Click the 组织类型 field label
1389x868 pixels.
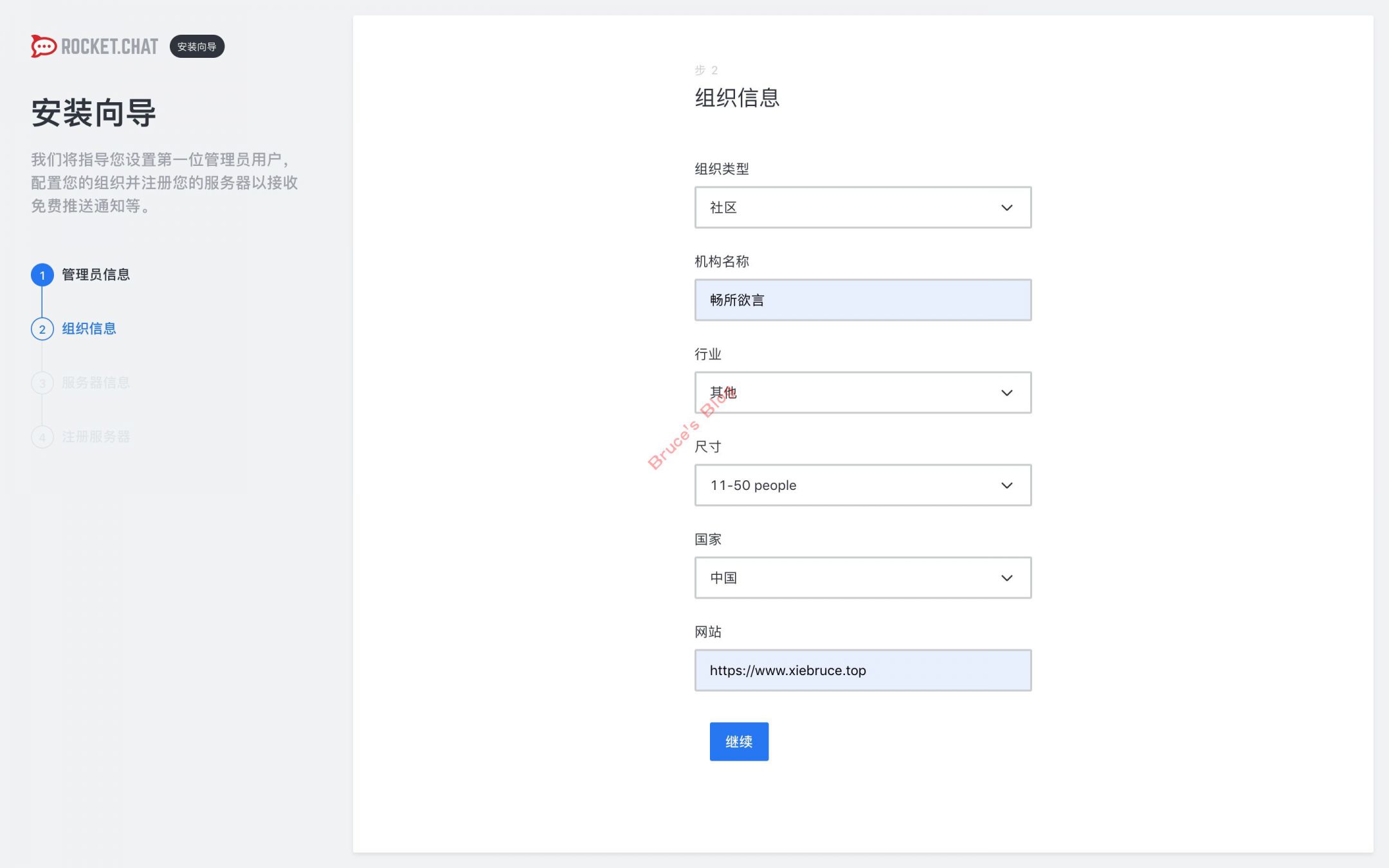point(722,169)
